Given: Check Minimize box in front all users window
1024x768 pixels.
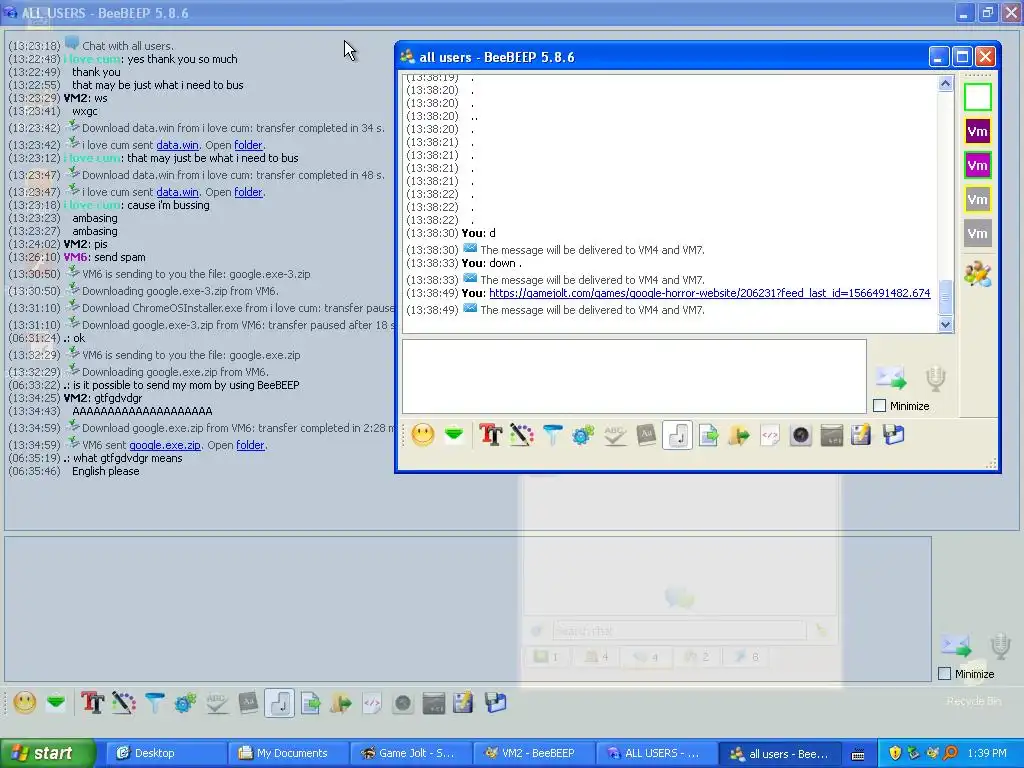Looking at the screenshot, I should point(880,406).
